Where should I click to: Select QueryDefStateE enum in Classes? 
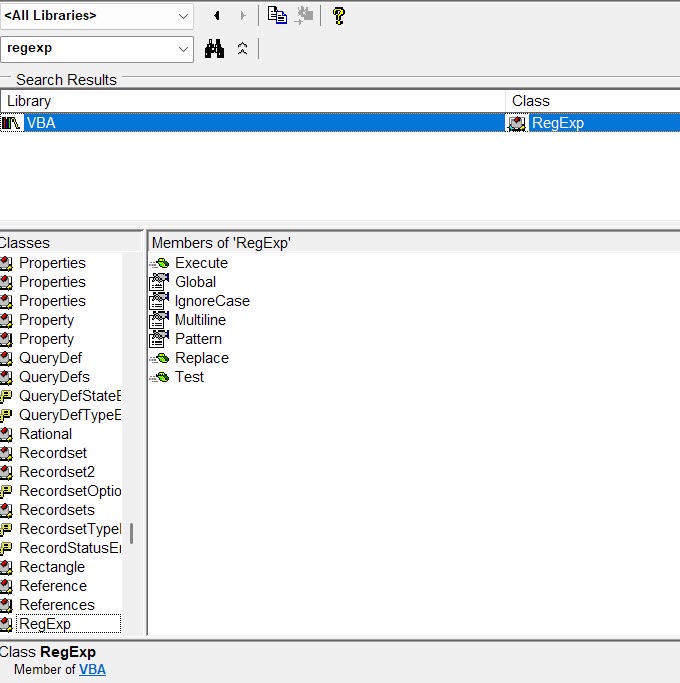(x=70, y=396)
